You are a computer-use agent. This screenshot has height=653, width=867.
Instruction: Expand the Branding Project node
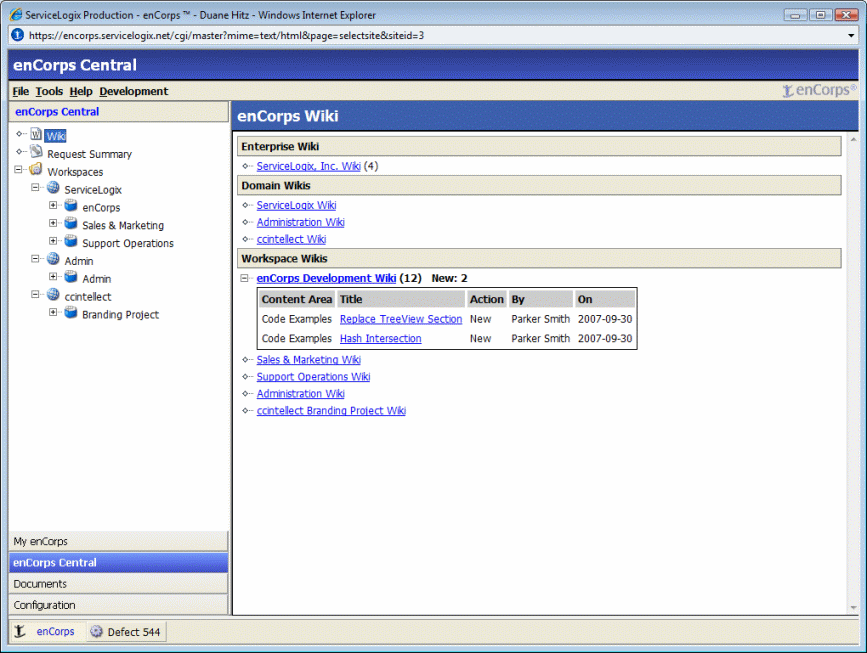(x=53, y=312)
